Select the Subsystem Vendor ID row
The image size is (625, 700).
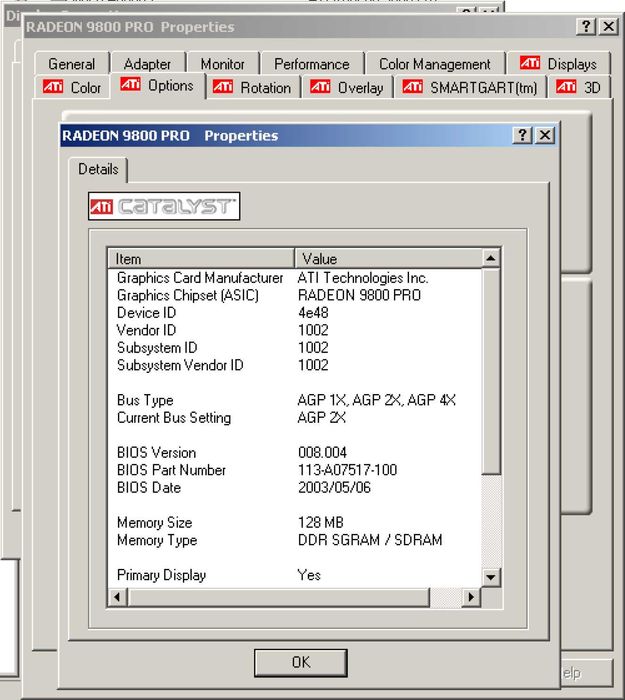(x=295, y=365)
